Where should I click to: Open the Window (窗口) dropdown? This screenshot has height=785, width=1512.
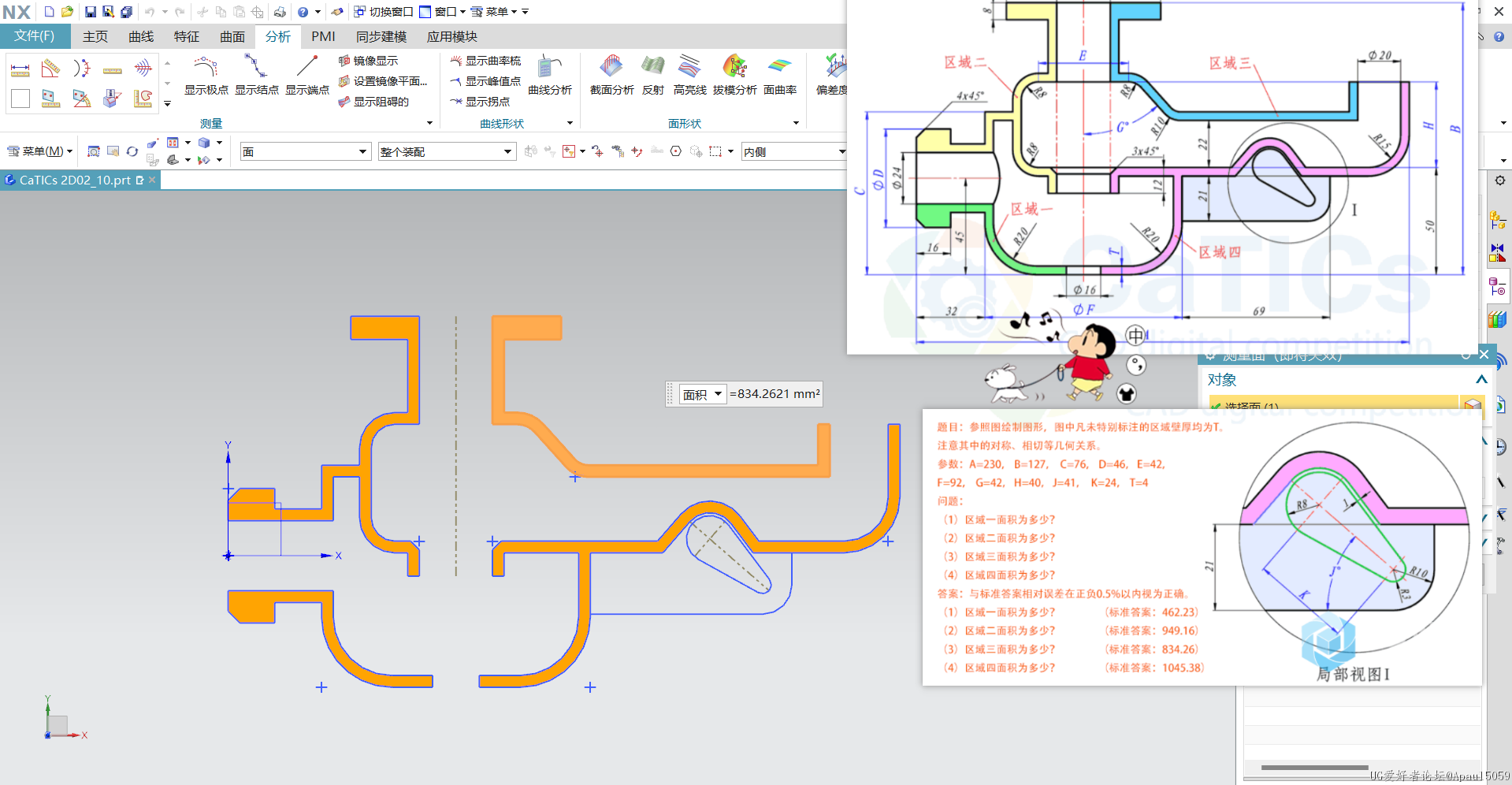pos(442,12)
